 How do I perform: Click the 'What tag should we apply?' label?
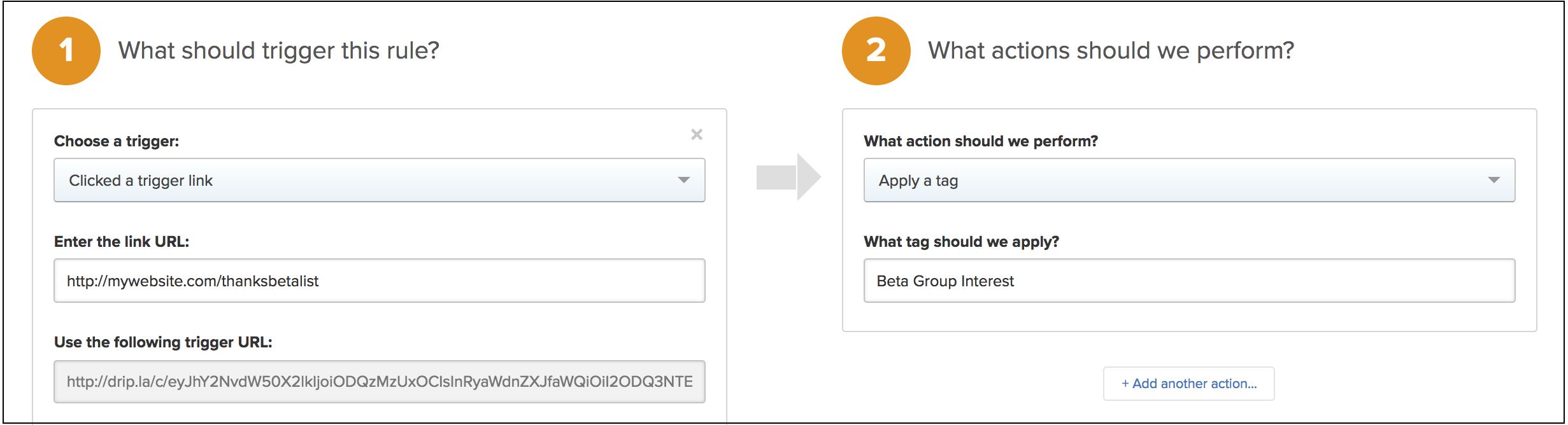tap(961, 242)
